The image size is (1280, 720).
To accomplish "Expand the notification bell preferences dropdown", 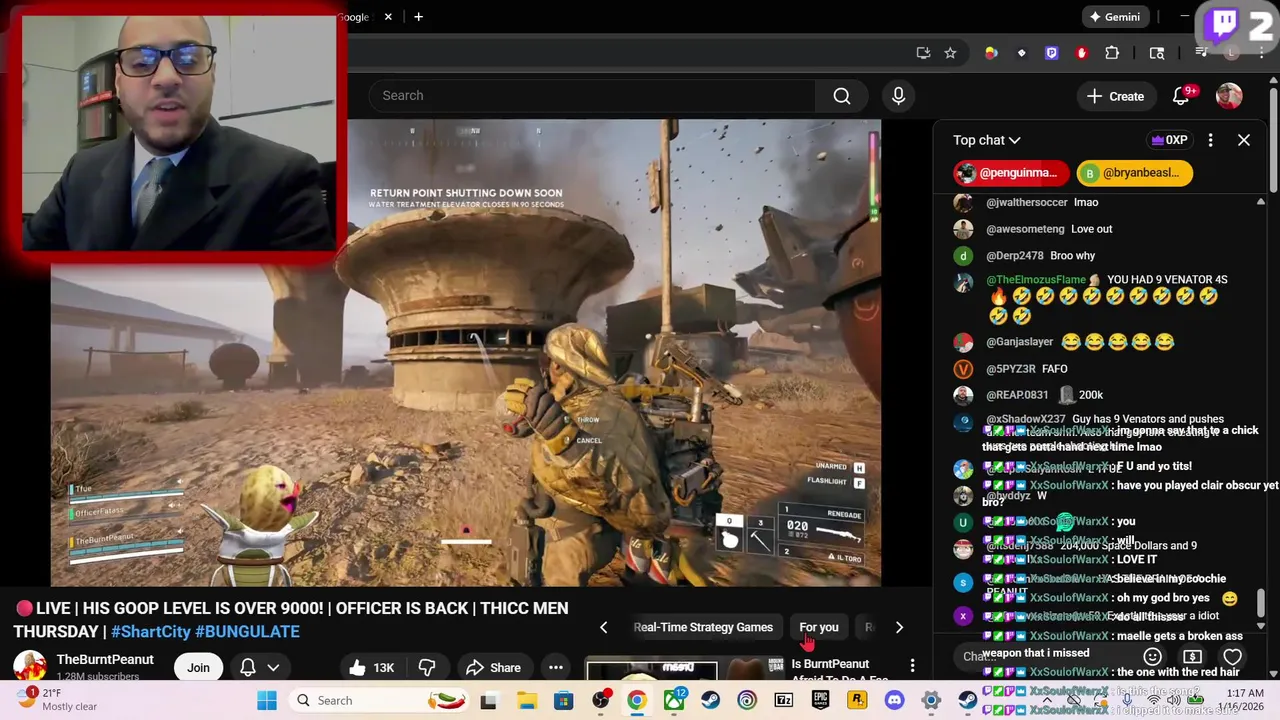I will (272, 668).
